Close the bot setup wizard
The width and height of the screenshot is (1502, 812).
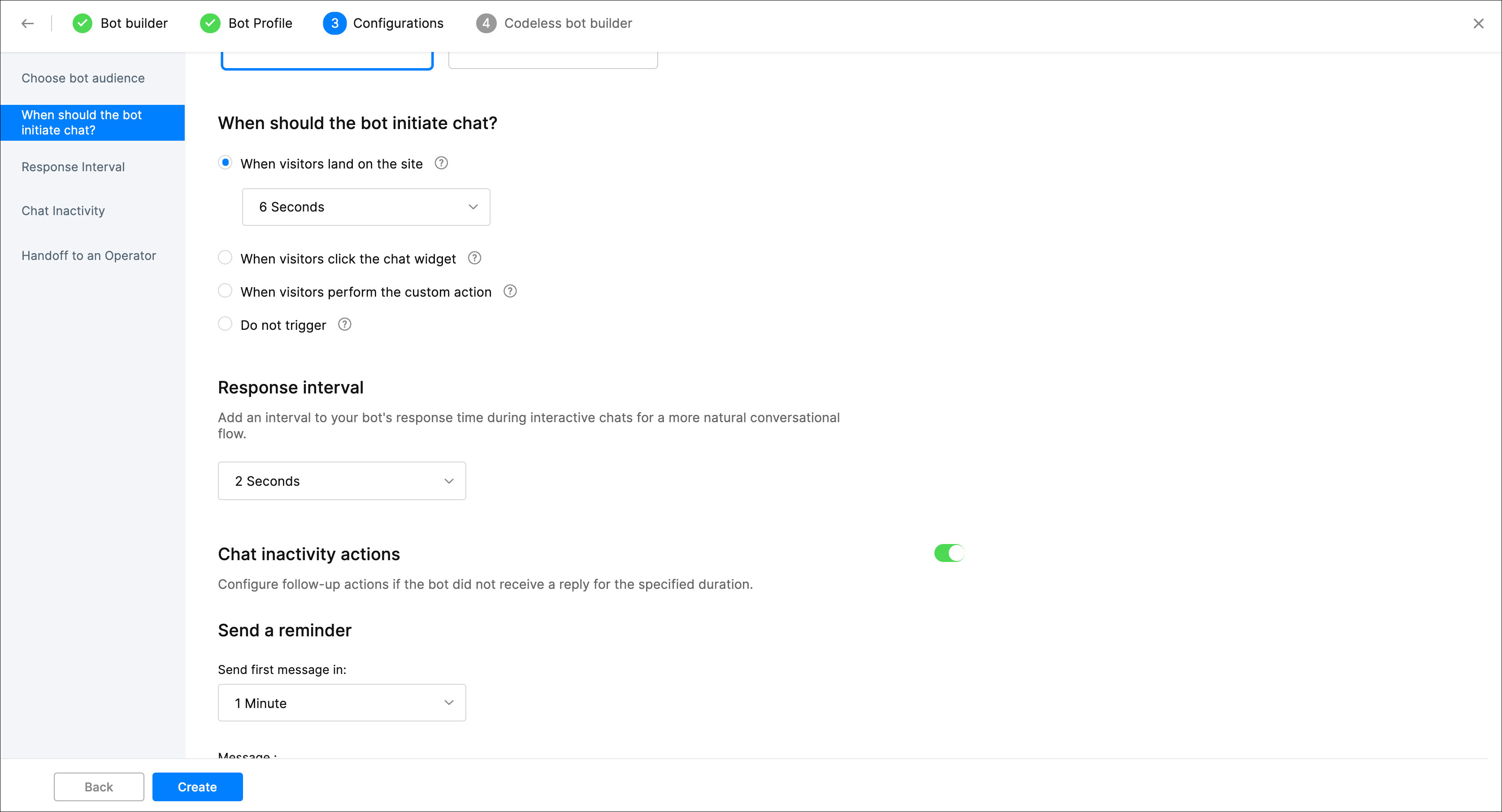click(1478, 23)
